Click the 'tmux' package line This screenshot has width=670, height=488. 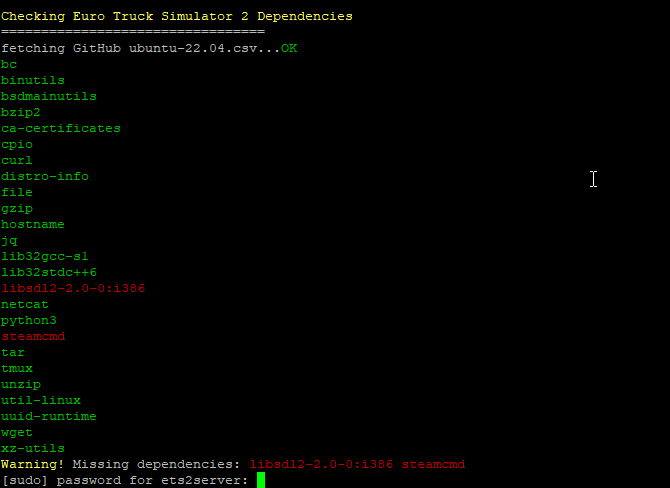click(17, 368)
